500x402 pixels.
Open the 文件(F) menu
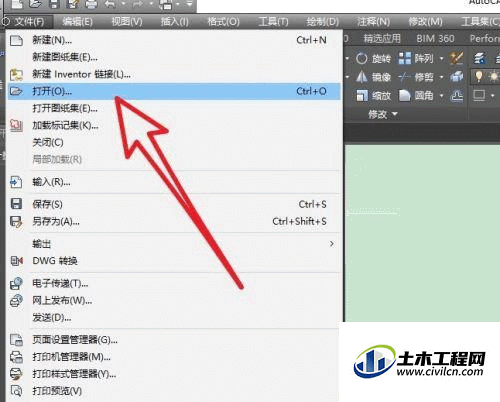coord(29,22)
